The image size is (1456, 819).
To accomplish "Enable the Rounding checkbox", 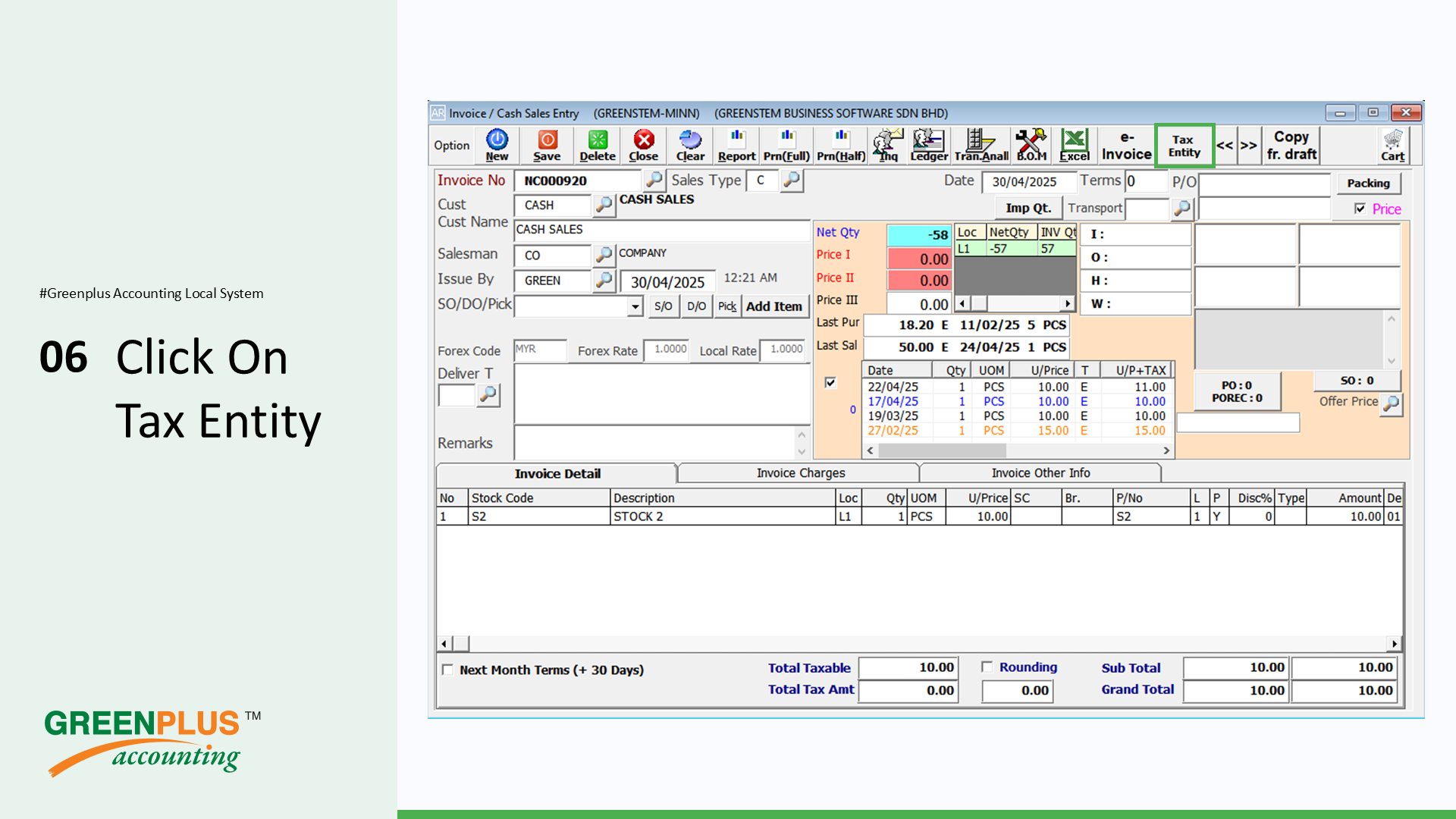I will (987, 667).
